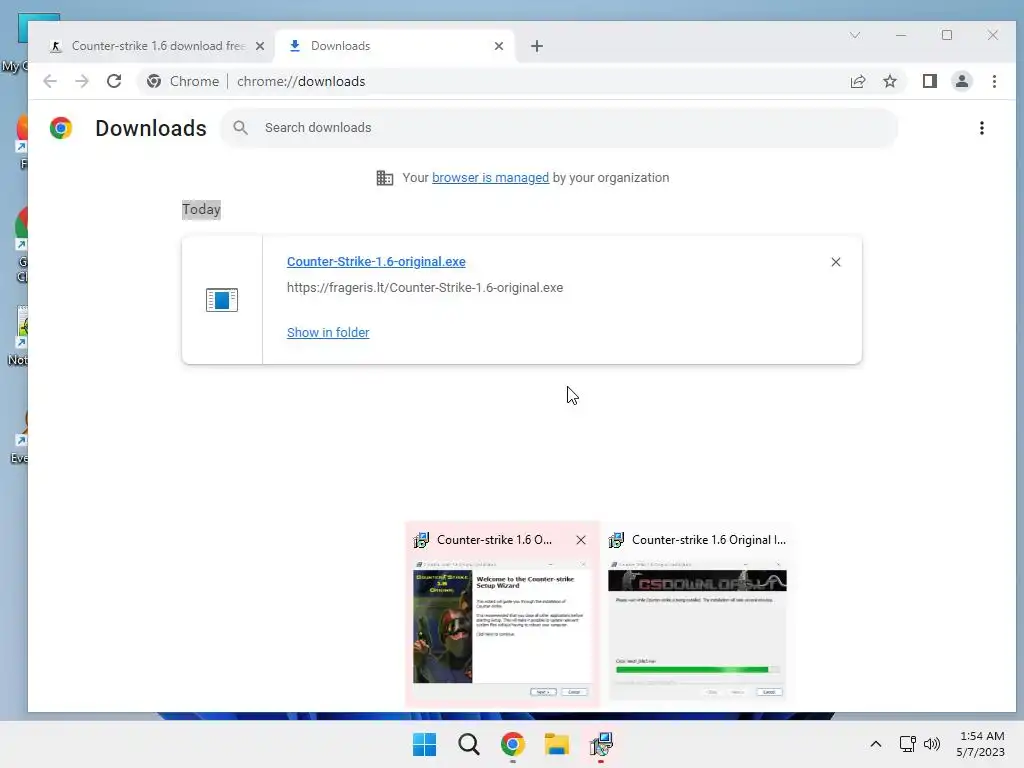Image resolution: width=1024 pixels, height=768 pixels.
Task: Close the Counter-strike 1.6 O... preview window
Action: (x=581, y=540)
